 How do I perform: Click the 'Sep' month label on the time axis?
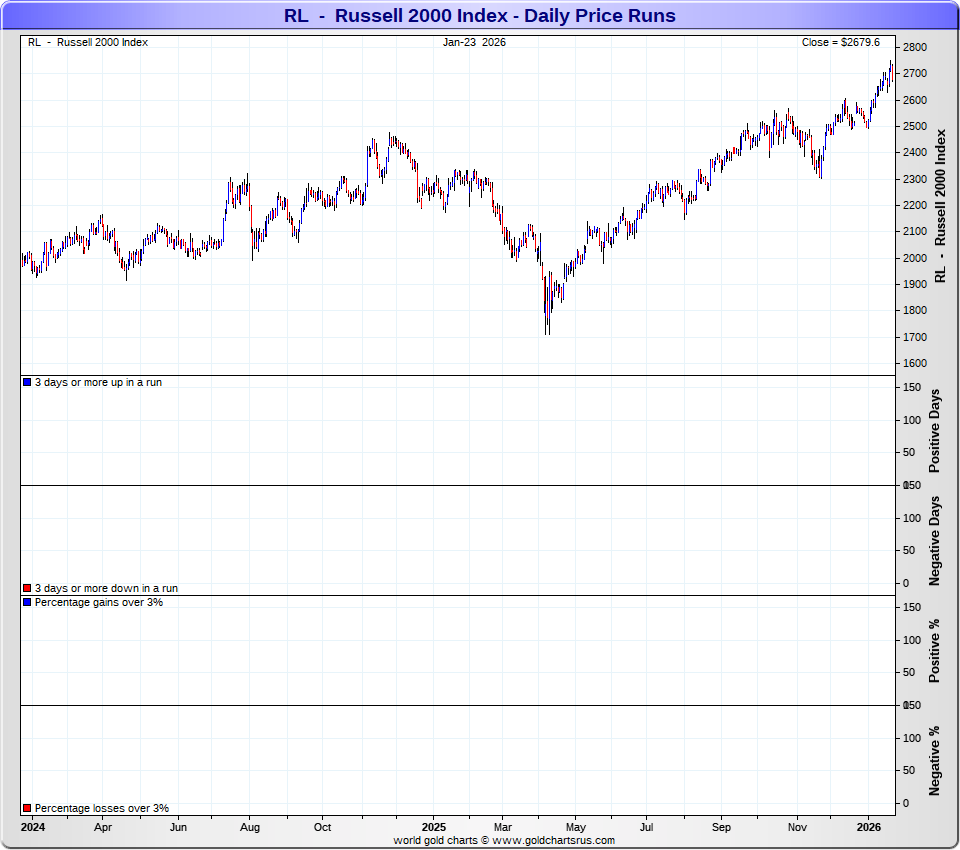721,827
